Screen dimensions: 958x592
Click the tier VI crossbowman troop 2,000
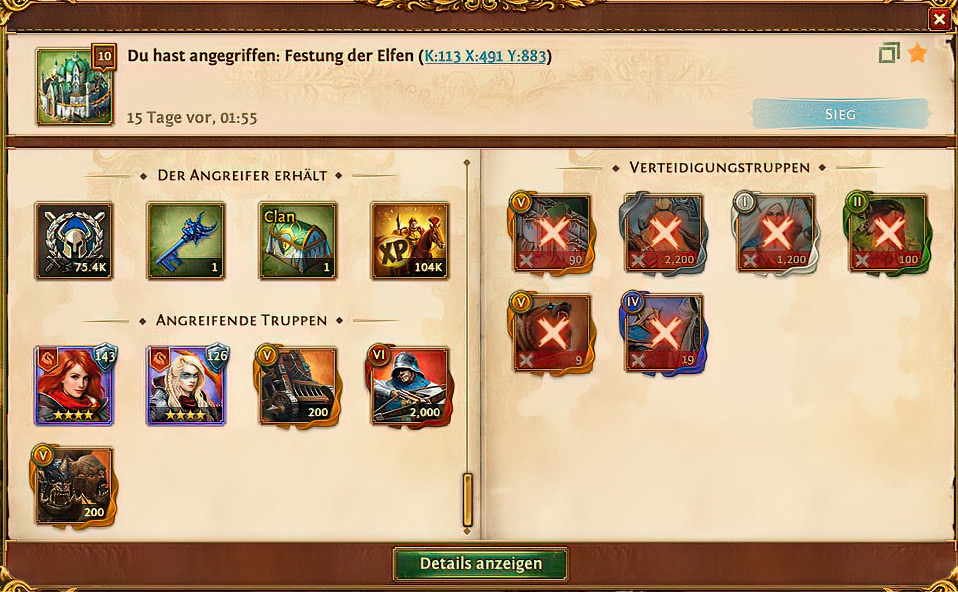410,386
